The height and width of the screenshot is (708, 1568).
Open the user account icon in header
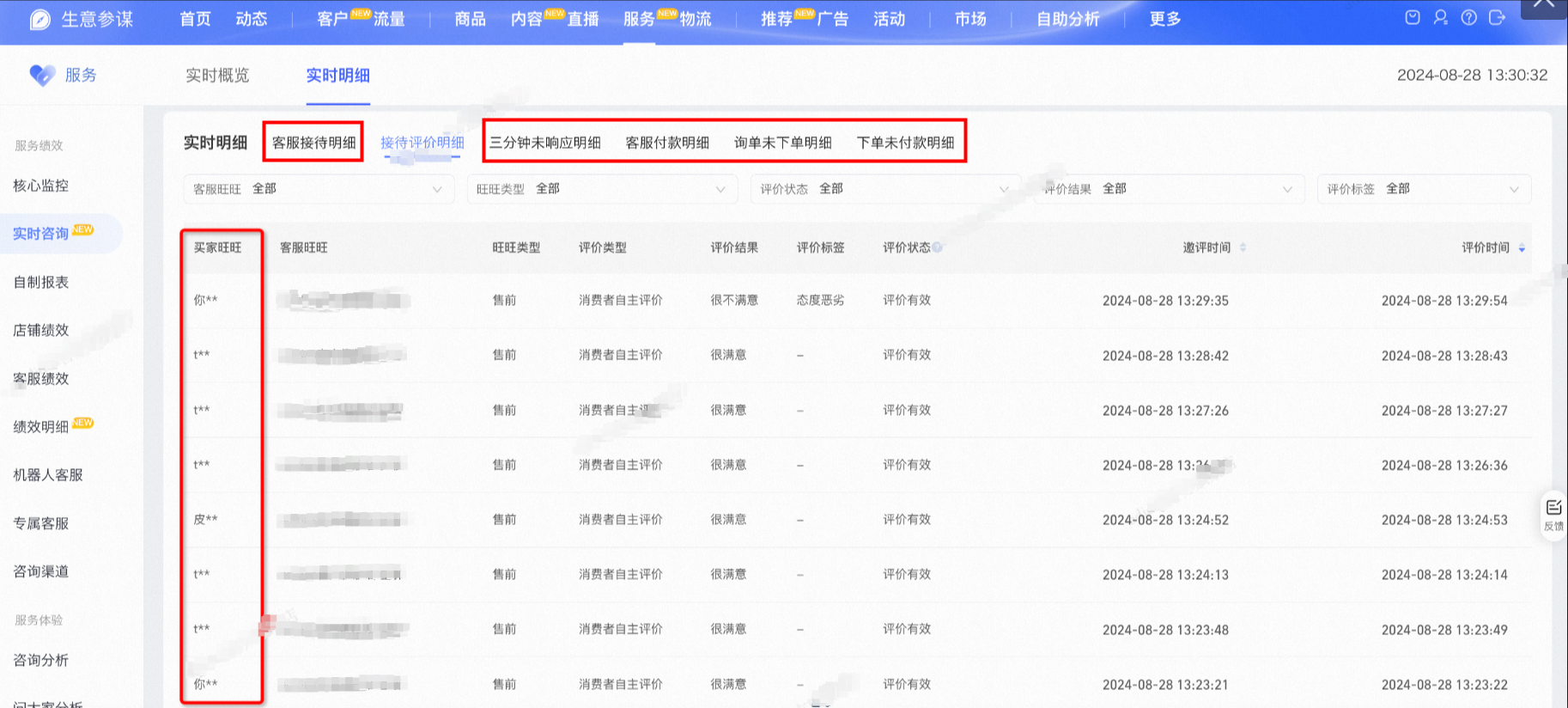[x=1441, y=17]
